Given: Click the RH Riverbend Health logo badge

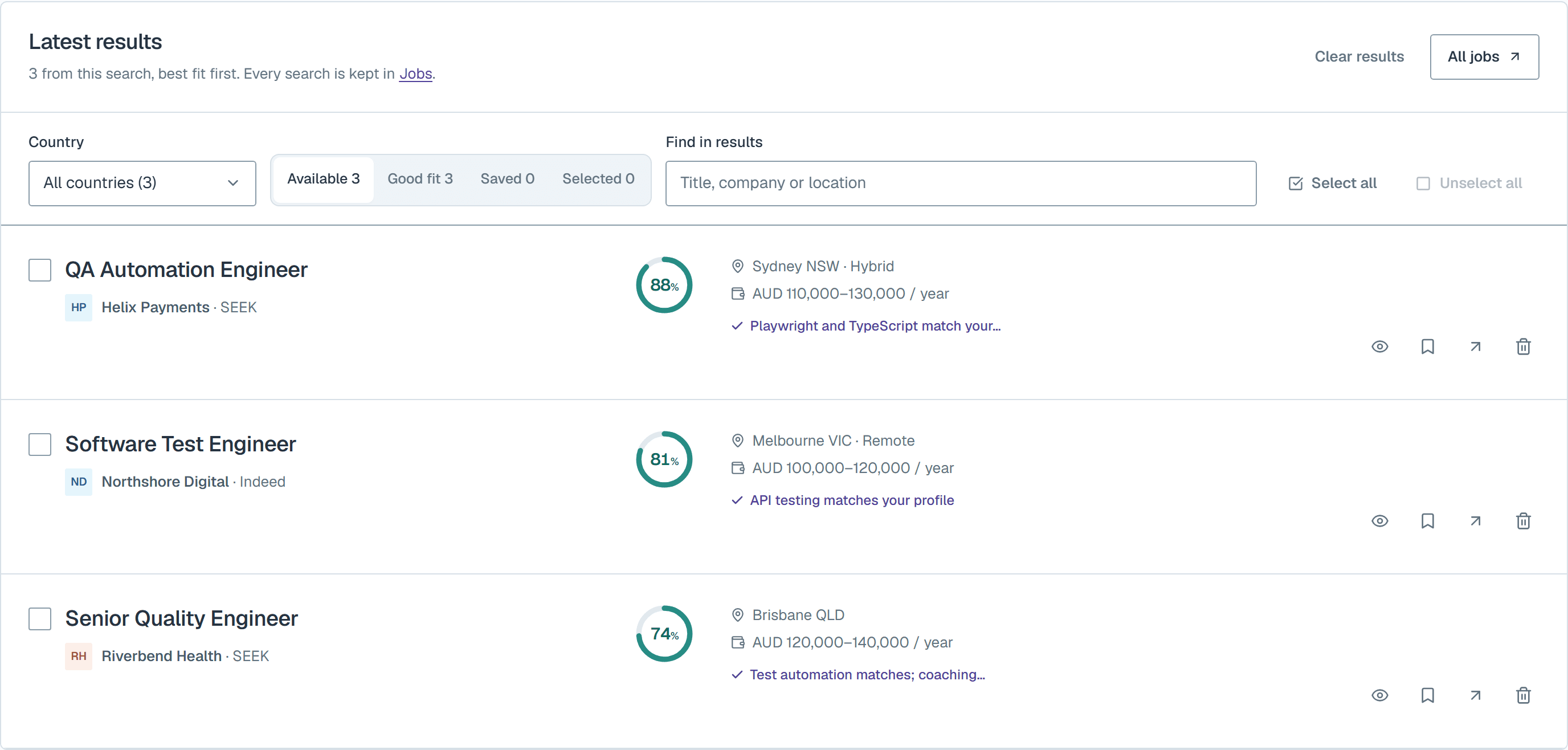Looking at the screenshot, I should pyautogui.click(x=79, y=657).
